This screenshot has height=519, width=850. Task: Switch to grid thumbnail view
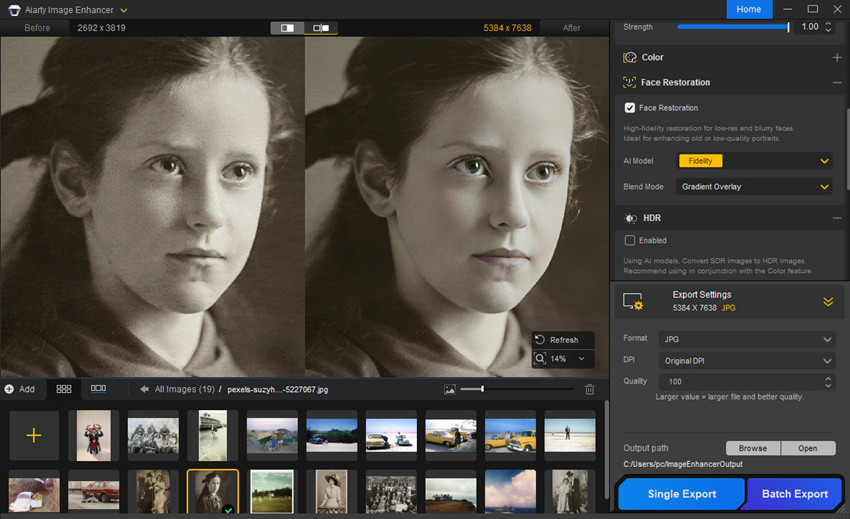pos(64,389)
